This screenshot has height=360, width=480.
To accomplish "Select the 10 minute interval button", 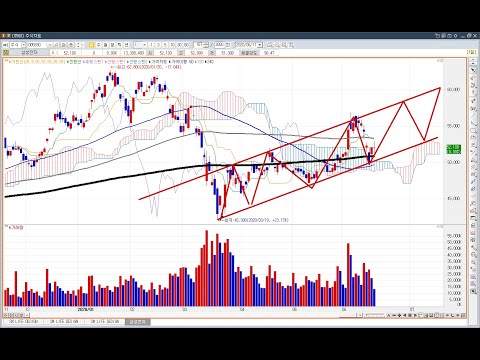I will pos(172,45).
